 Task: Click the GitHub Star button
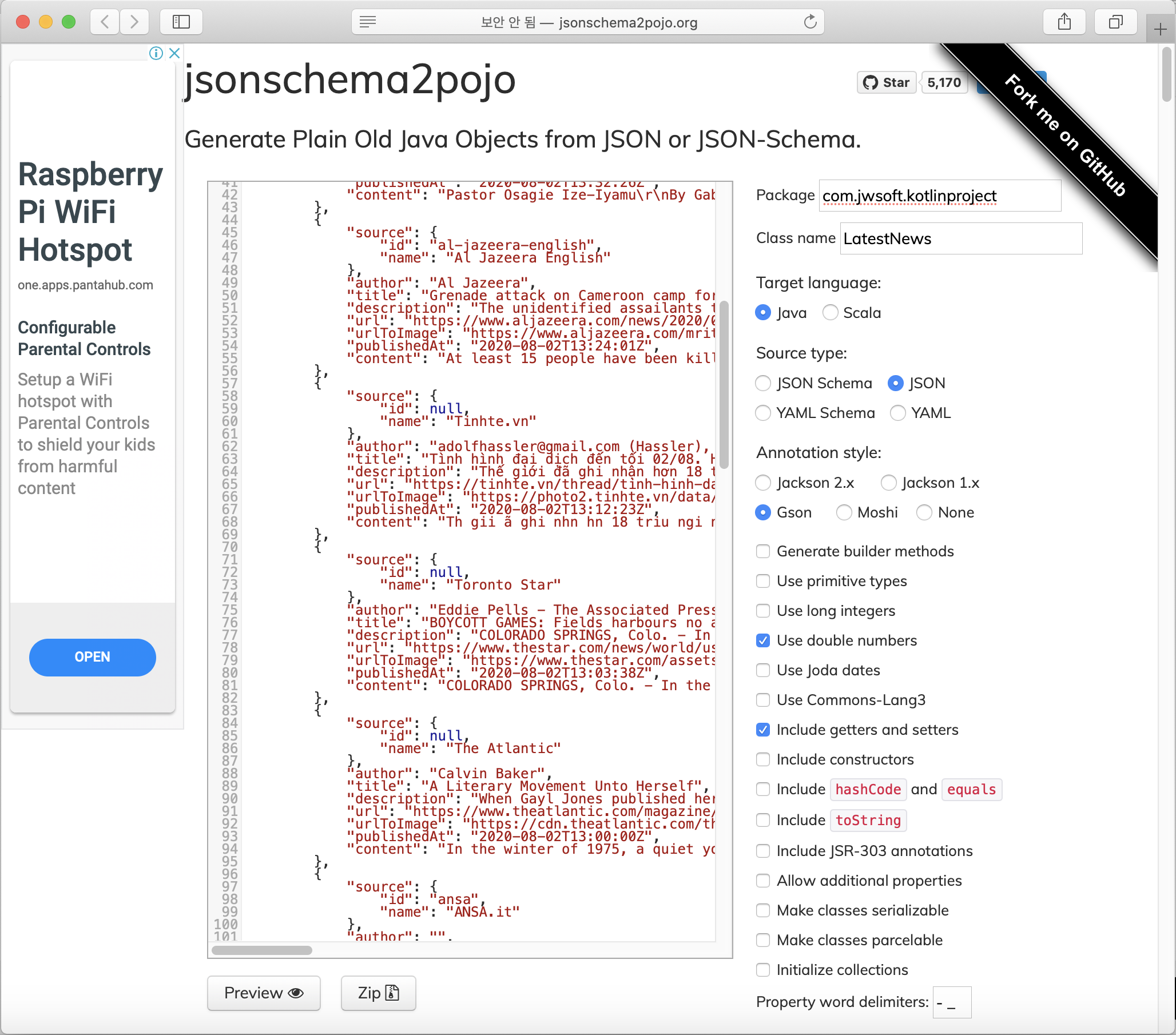(886, 82)
